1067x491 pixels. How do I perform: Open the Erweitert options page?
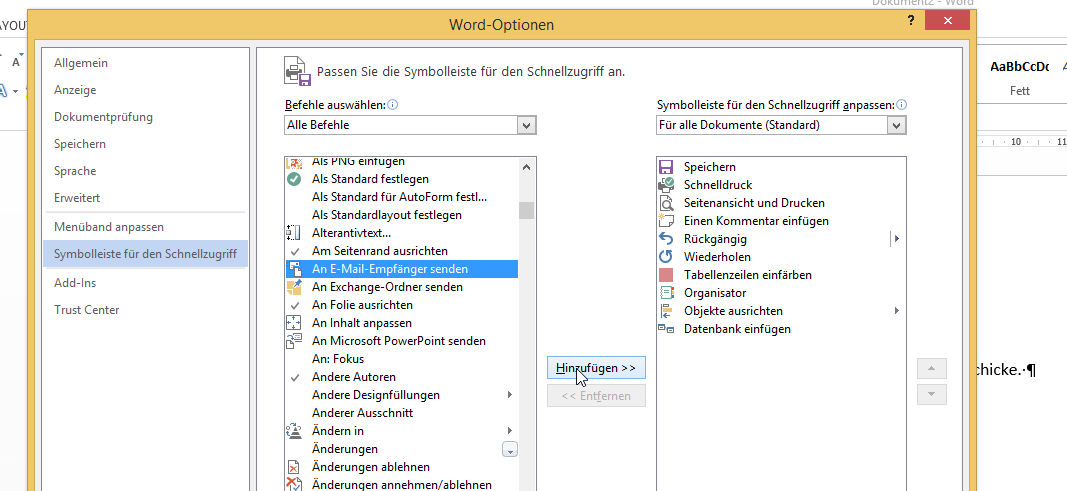tap(146, 198)
